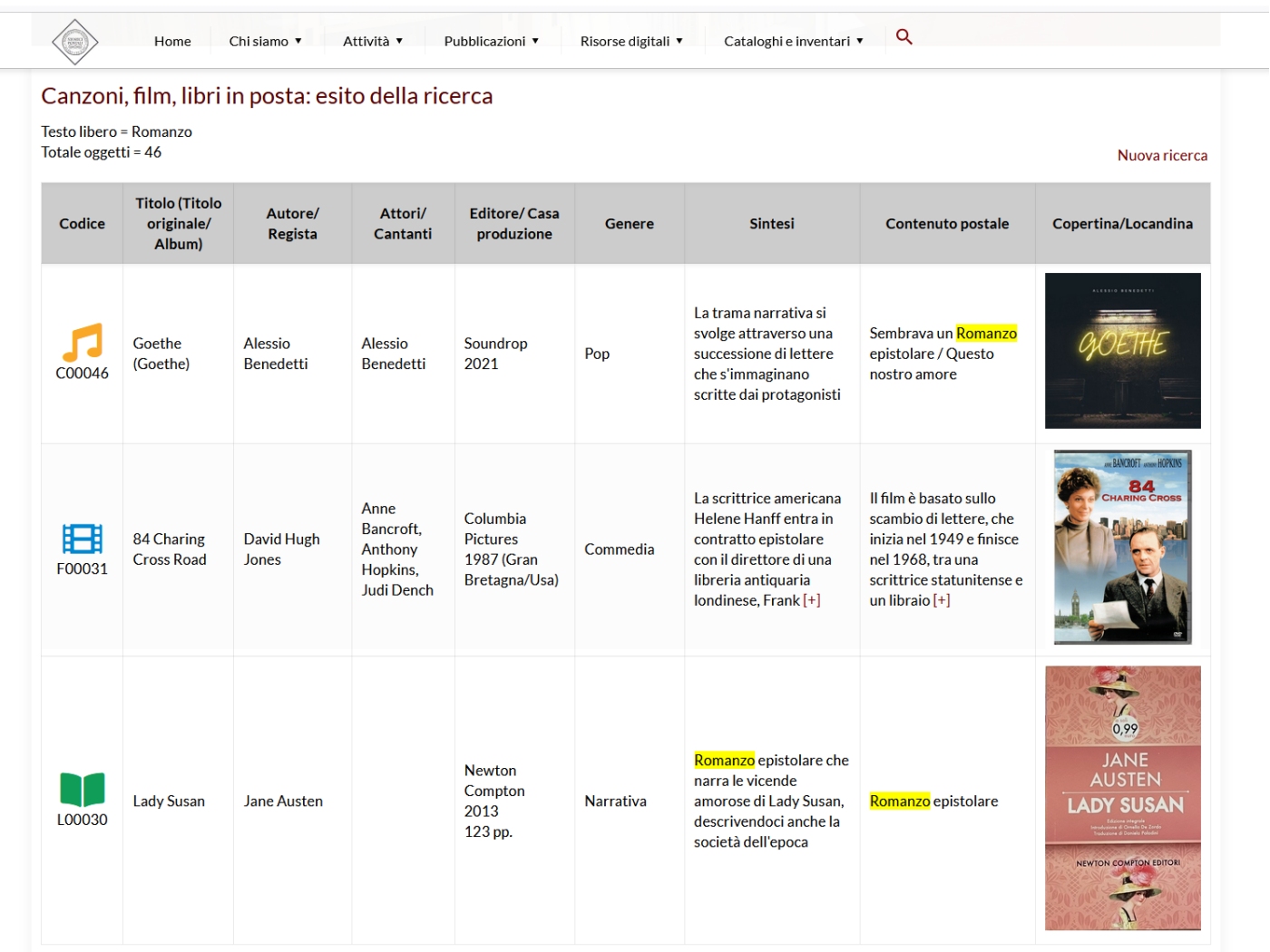
Task: Expand the Pubblicazioni dropdown menu
Action: click(x=491, y=42)
